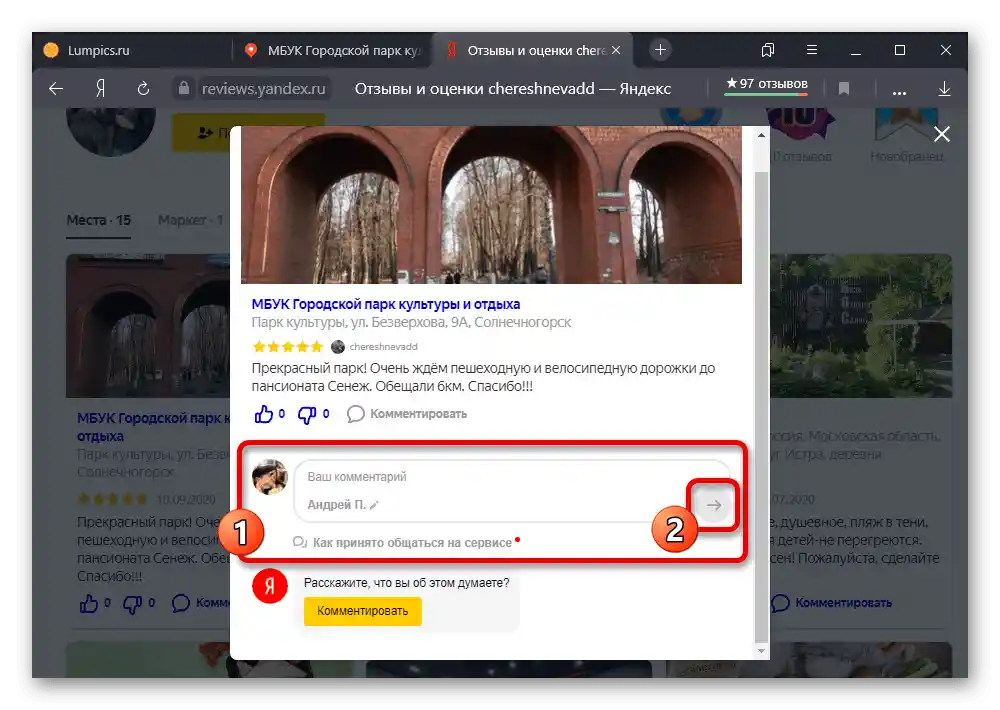Reload the page with the refresh icon
Image resolution: width=1000 pixels, height=710 pixels.
(143, 88)
